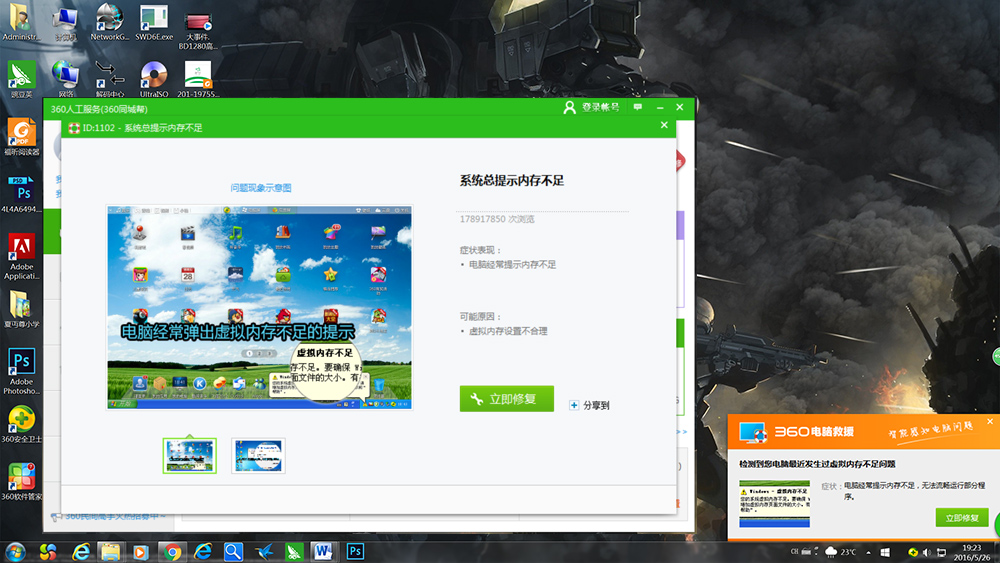This screenshot has width=1000, height=563.
Task: Close the ID:1102 problem dialog
Action: point(664,126)
